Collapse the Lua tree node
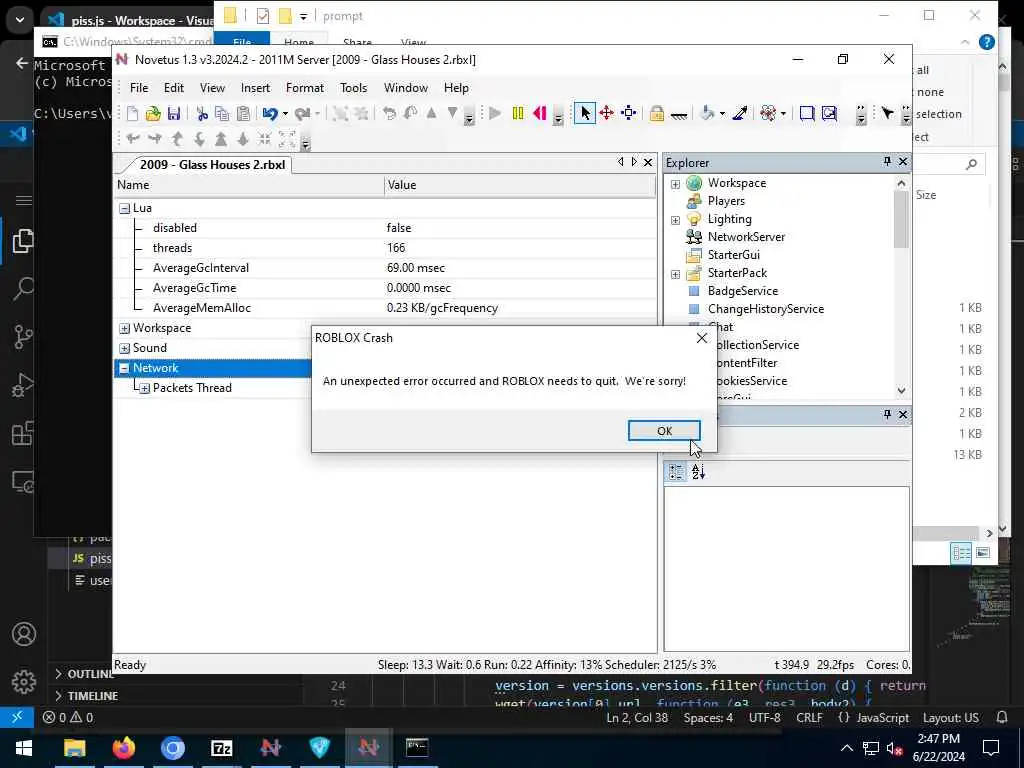The height and width of the screenshot is (768, 1024). click(x=124, y=208)
